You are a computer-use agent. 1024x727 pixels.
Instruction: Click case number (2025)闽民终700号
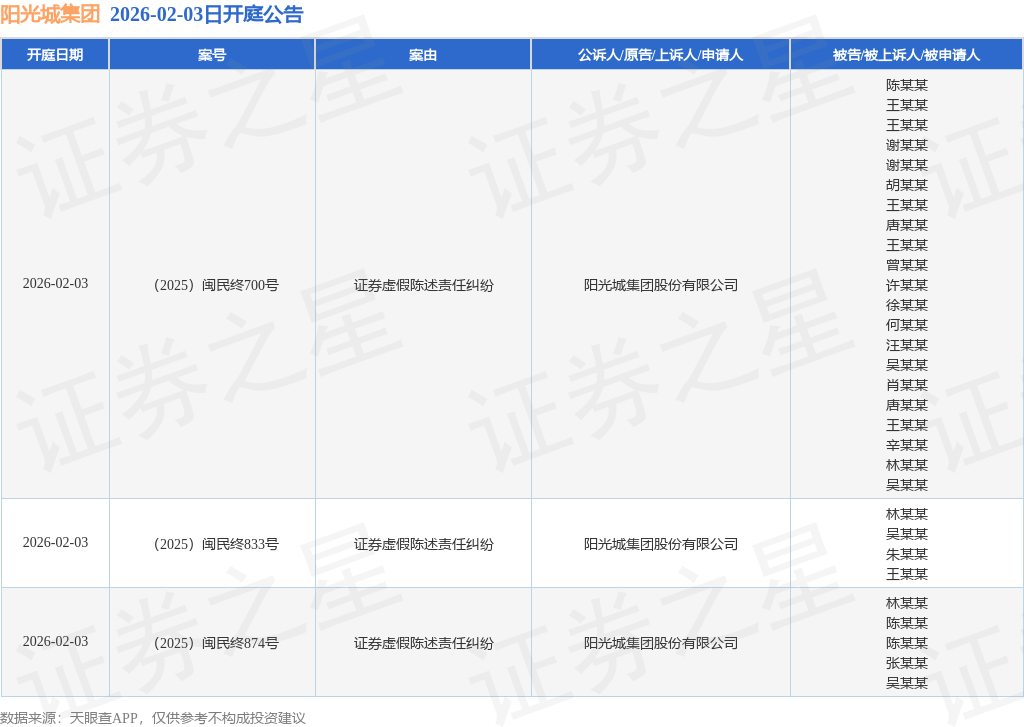216,285
